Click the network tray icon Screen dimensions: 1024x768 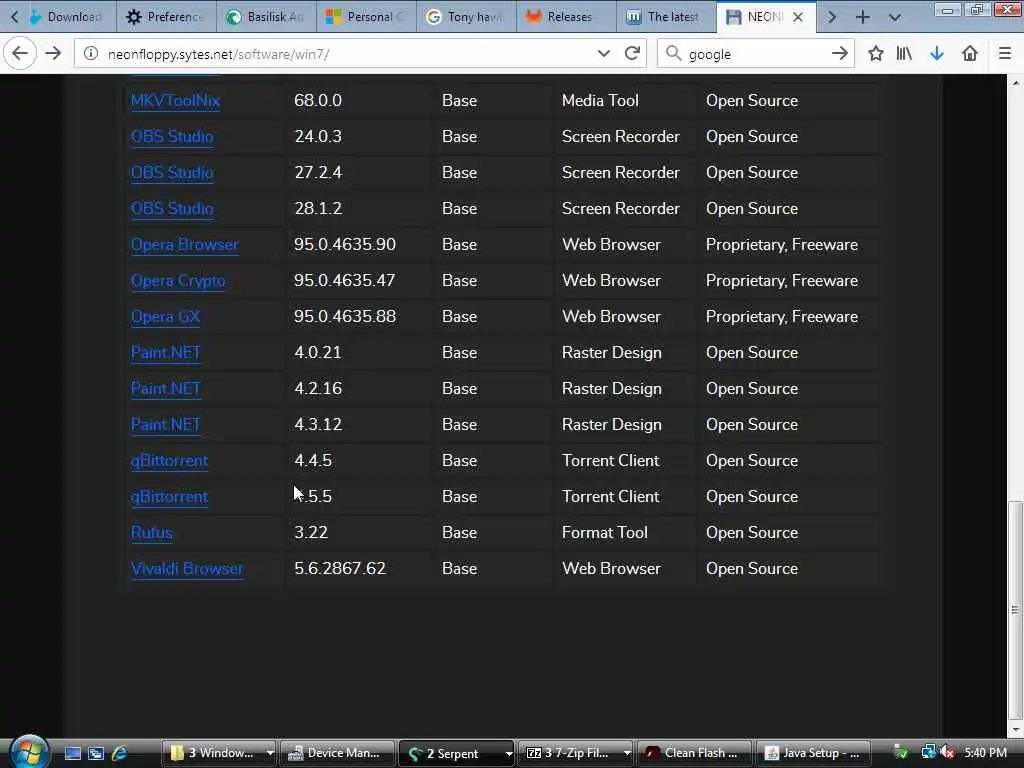[928, 753]
